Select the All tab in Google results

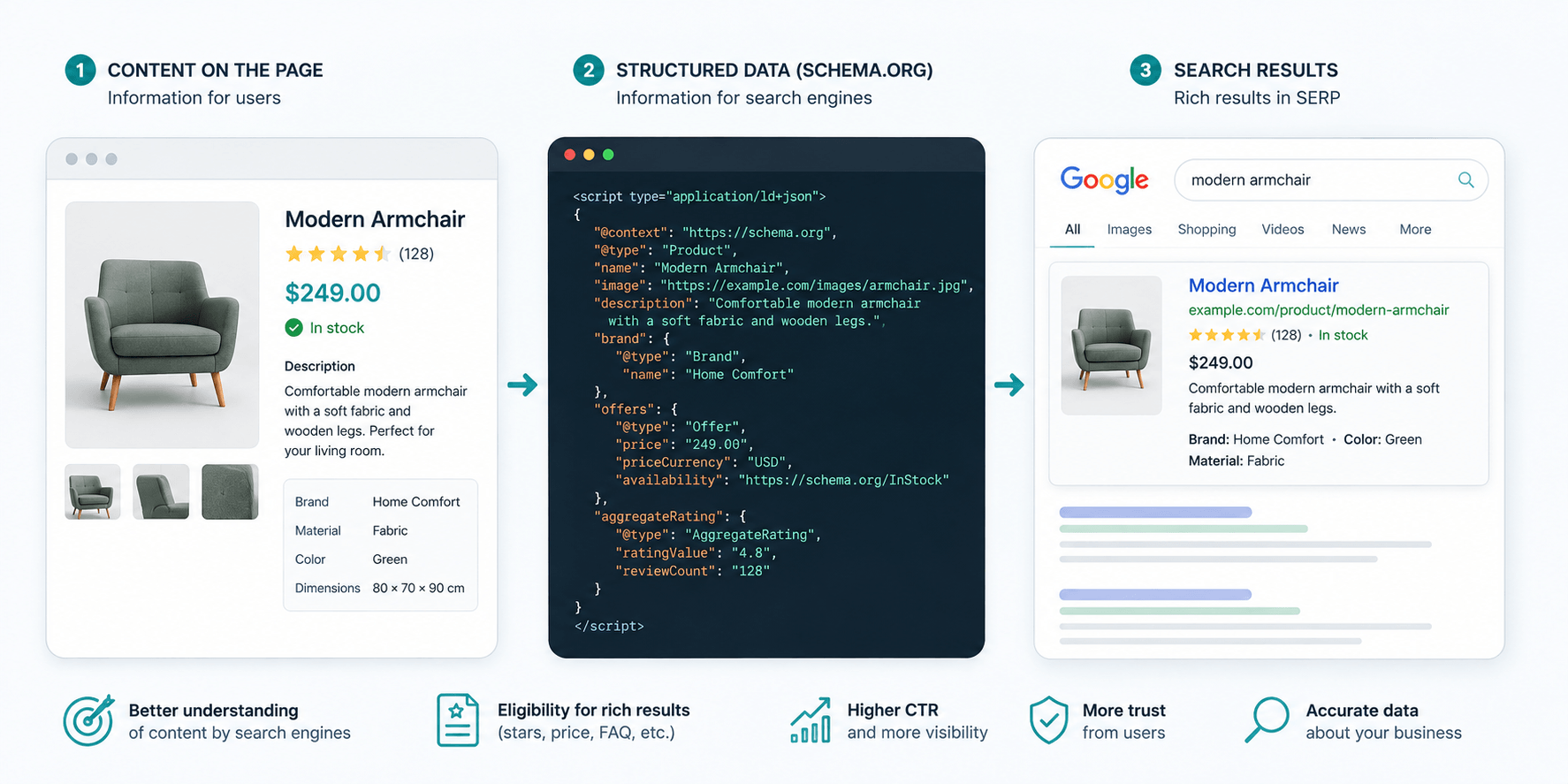[1072, 229]
